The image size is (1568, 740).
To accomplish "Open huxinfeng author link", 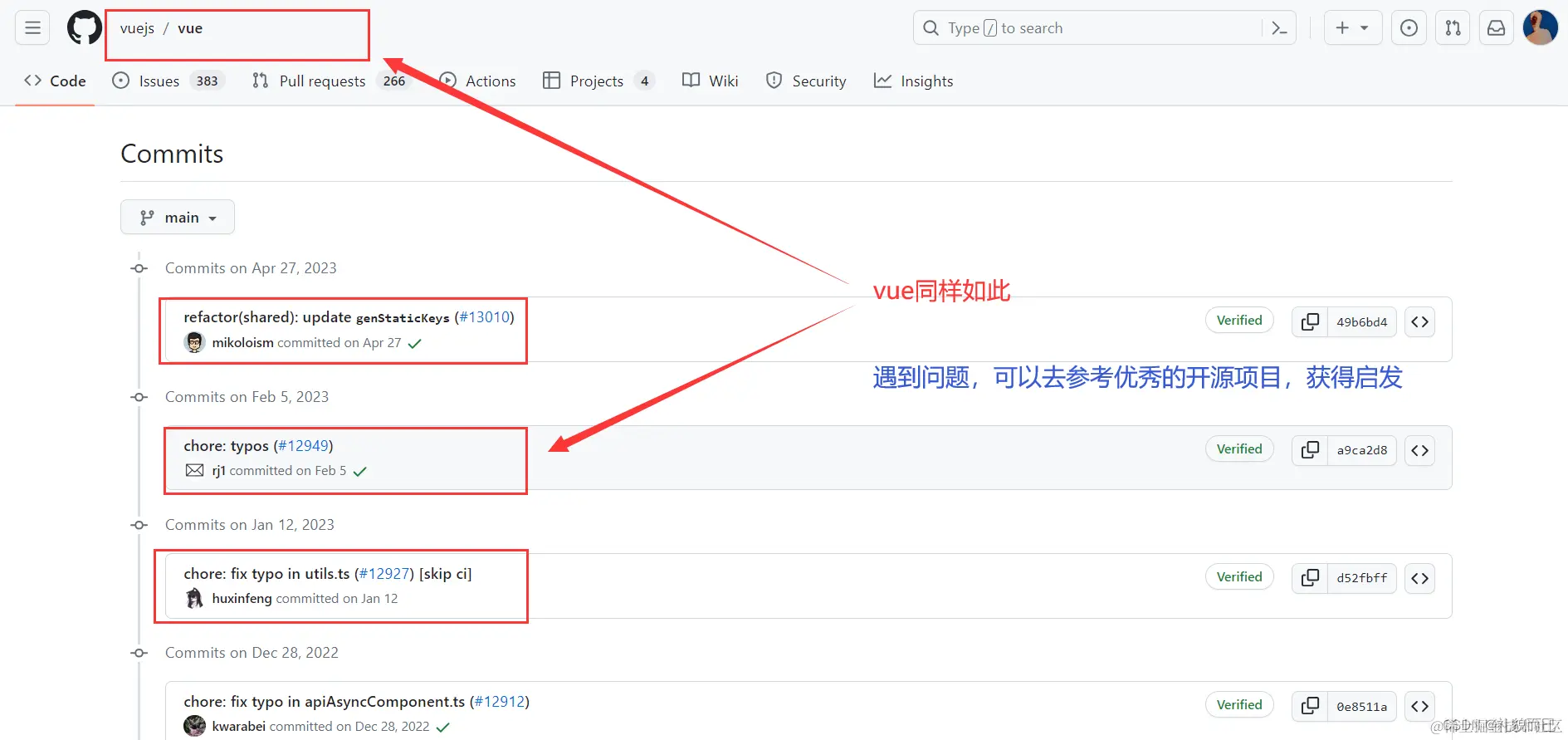I will 242,598.
